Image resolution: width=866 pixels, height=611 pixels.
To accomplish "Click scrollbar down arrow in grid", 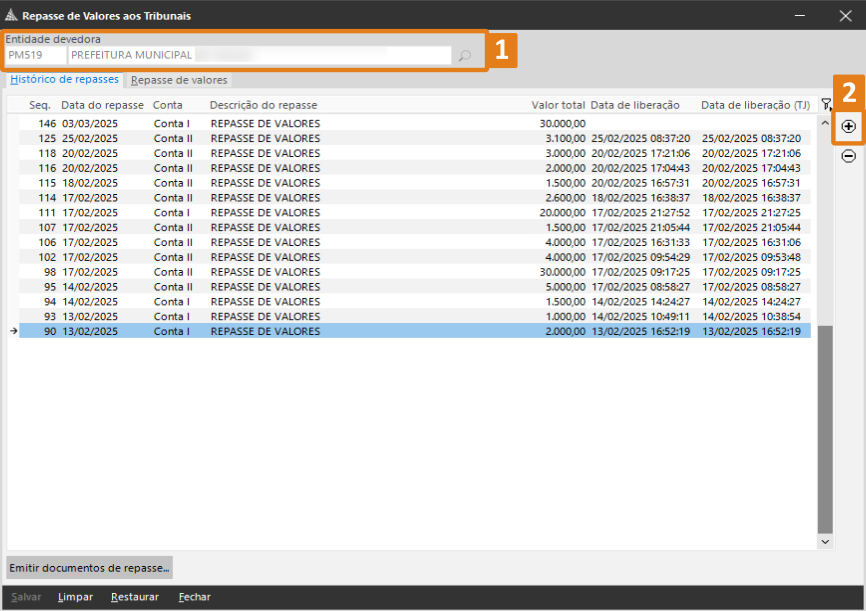I will (x=825, y=542).
